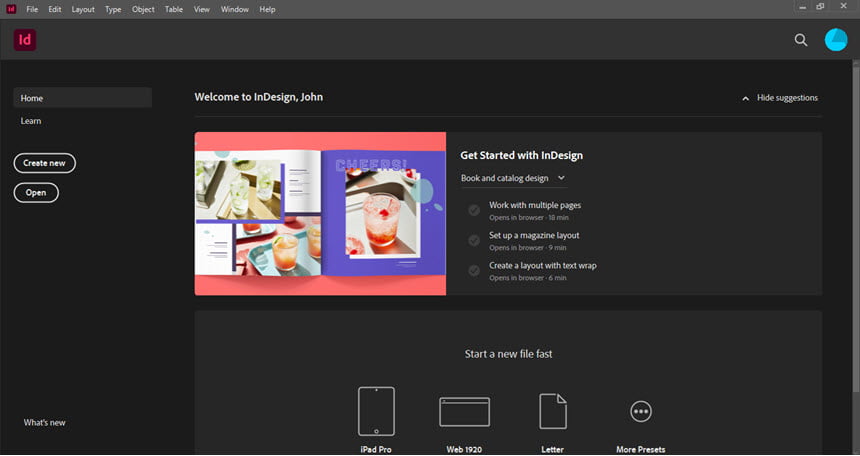Collapse suggestions with the Hide suggestions chevron

tap(745, 98)
